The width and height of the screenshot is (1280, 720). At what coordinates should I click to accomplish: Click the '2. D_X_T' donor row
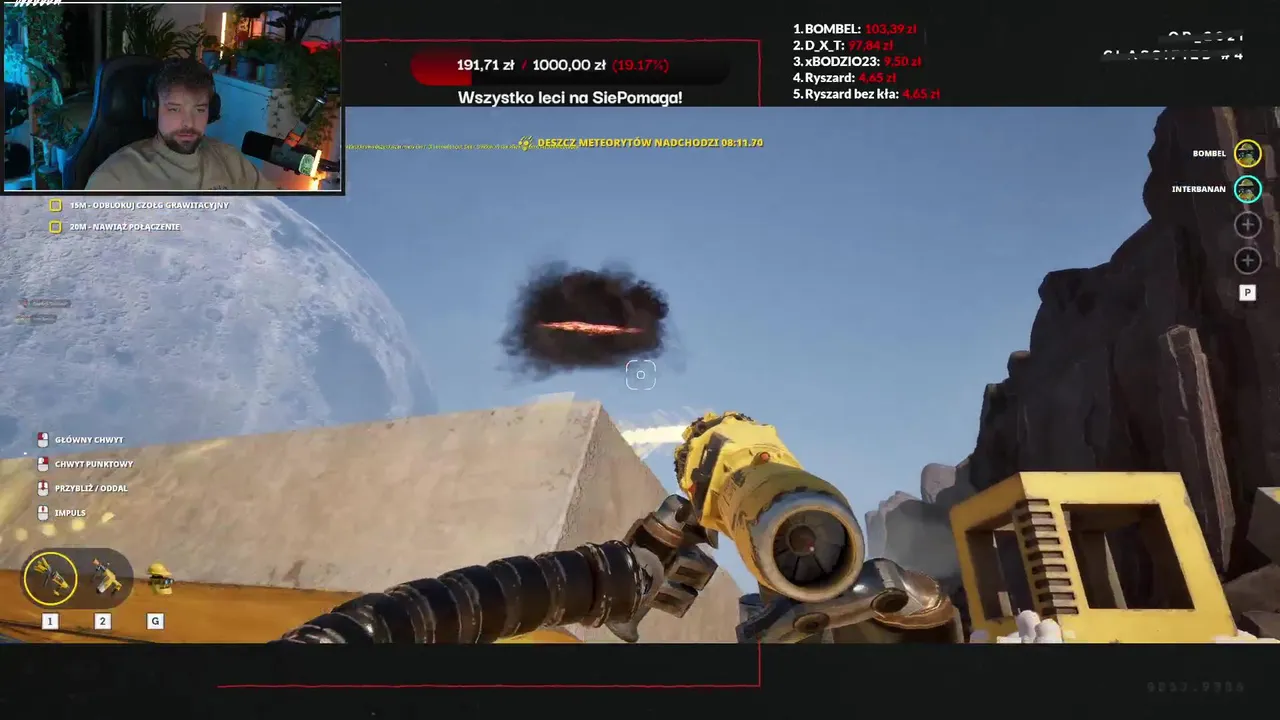(x=843, y=45)
